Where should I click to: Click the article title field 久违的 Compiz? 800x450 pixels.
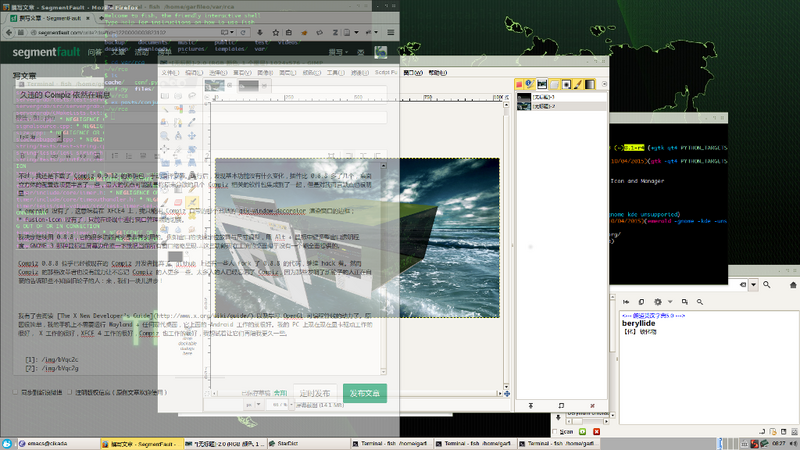click(201, 95)
